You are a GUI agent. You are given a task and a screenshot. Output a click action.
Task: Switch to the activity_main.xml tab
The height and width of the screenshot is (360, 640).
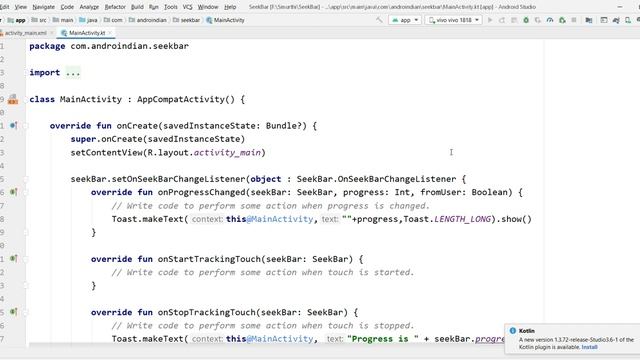pos(25,33)
